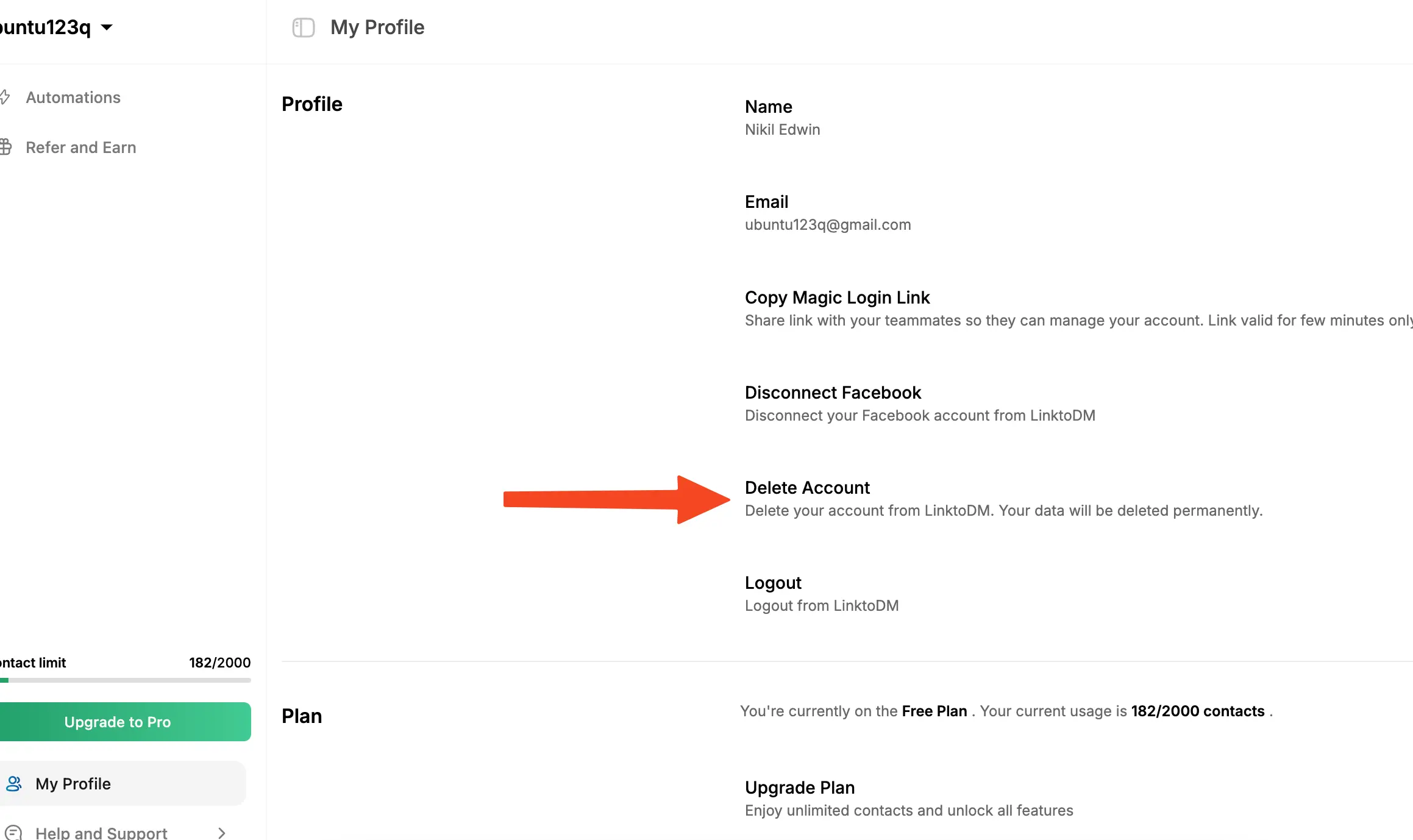Click the My Profile sidebar entry
Screen dimensions: 1413x840
(73, 783)
